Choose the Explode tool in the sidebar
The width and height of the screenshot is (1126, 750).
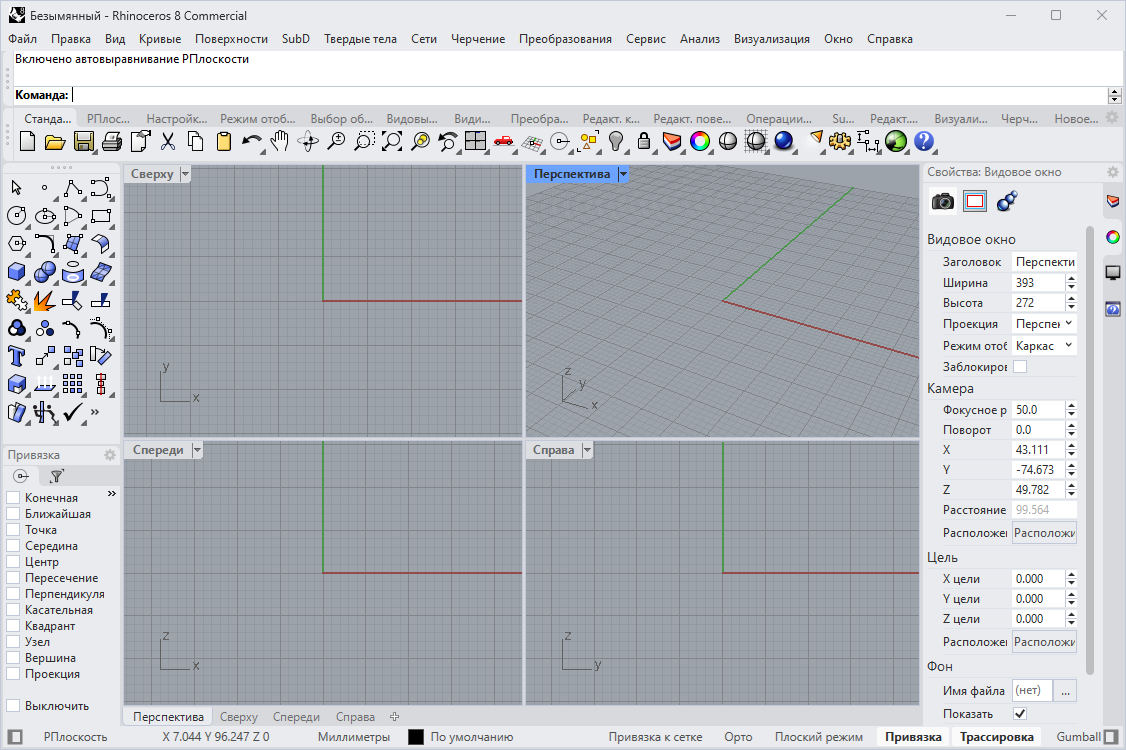point(45,300)
